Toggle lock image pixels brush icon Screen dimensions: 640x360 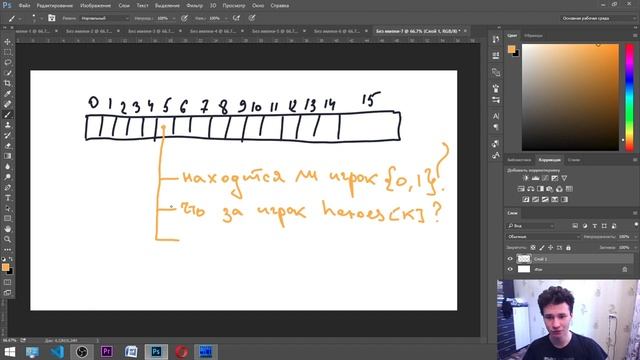click(x=542, y=247)
